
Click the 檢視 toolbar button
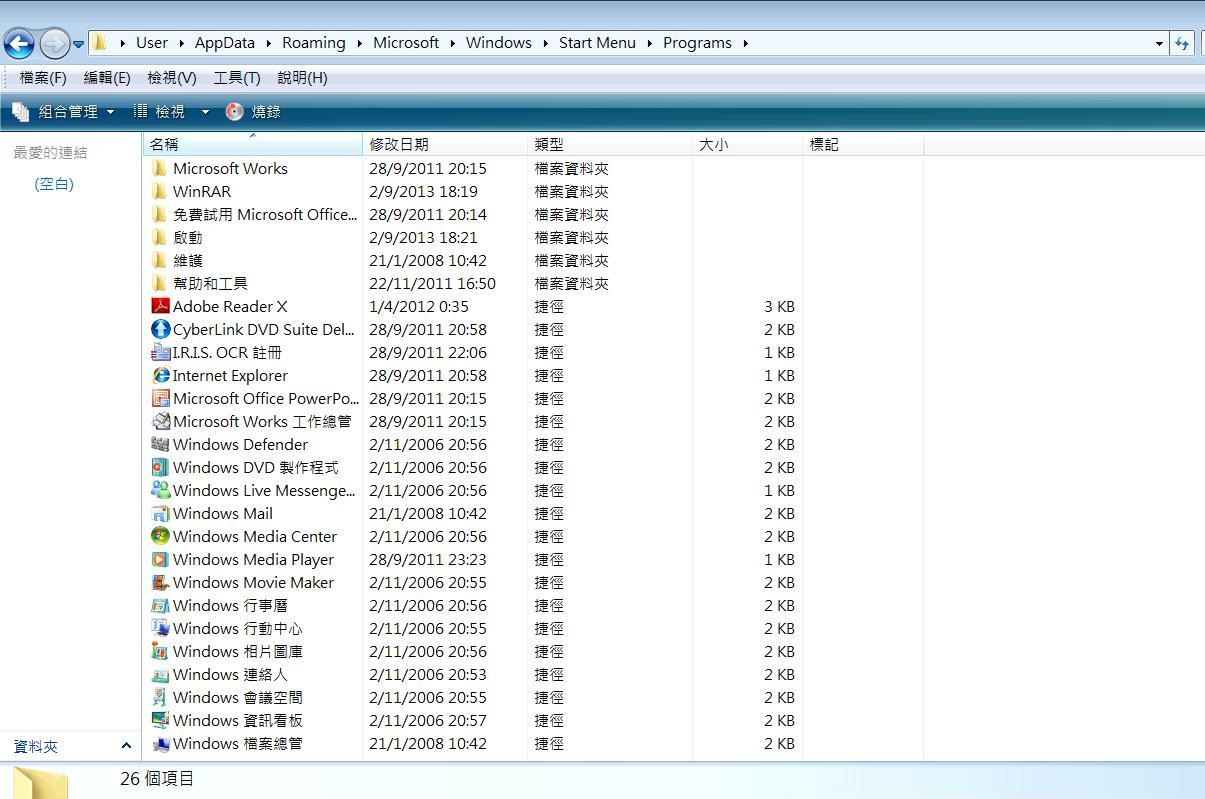[160, 112]
